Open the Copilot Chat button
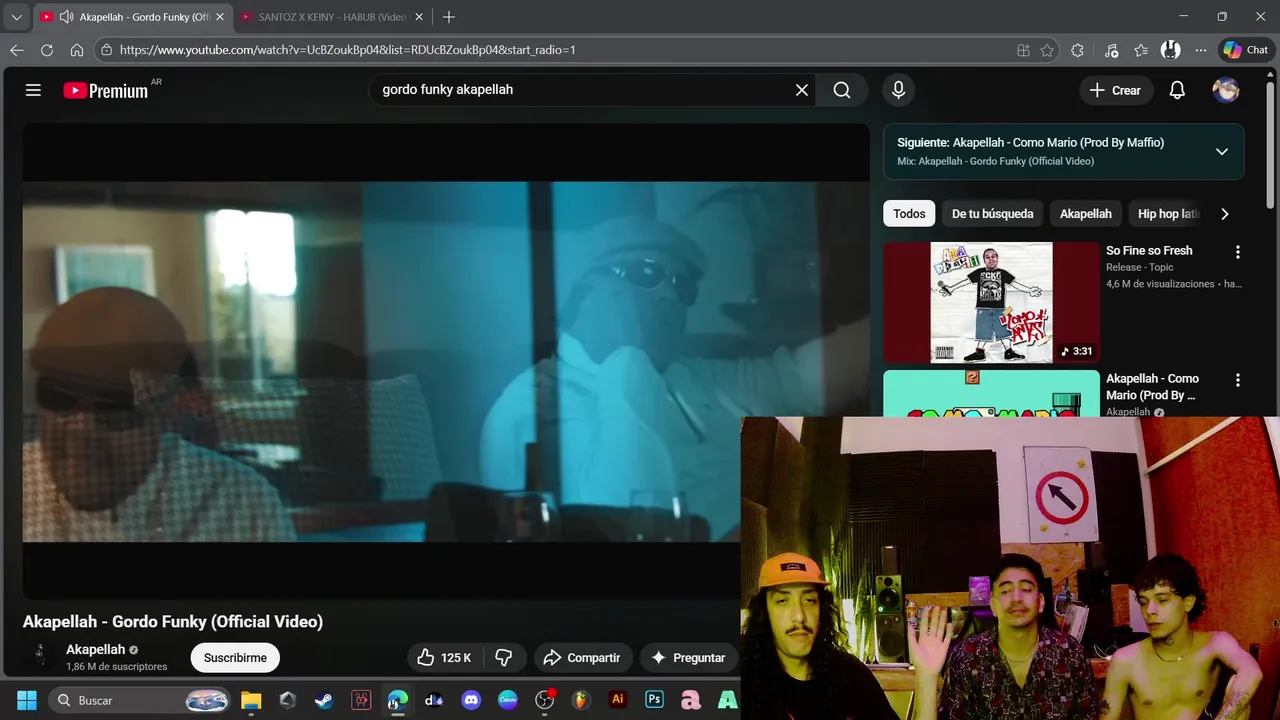The width and height of the screenshot is (1280, 720). pos(1245,50)
